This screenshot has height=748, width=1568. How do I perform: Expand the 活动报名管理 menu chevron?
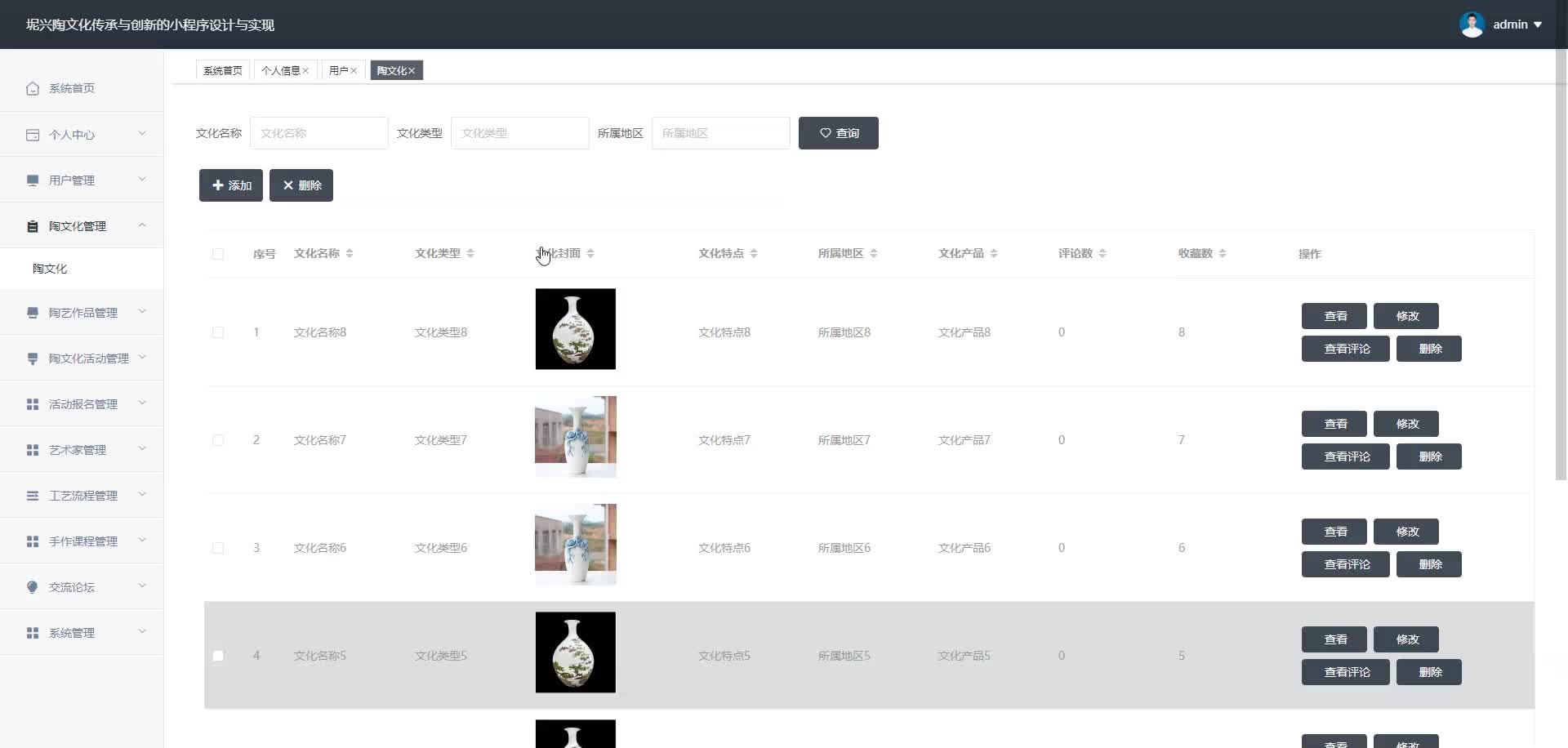pos(142,403)
